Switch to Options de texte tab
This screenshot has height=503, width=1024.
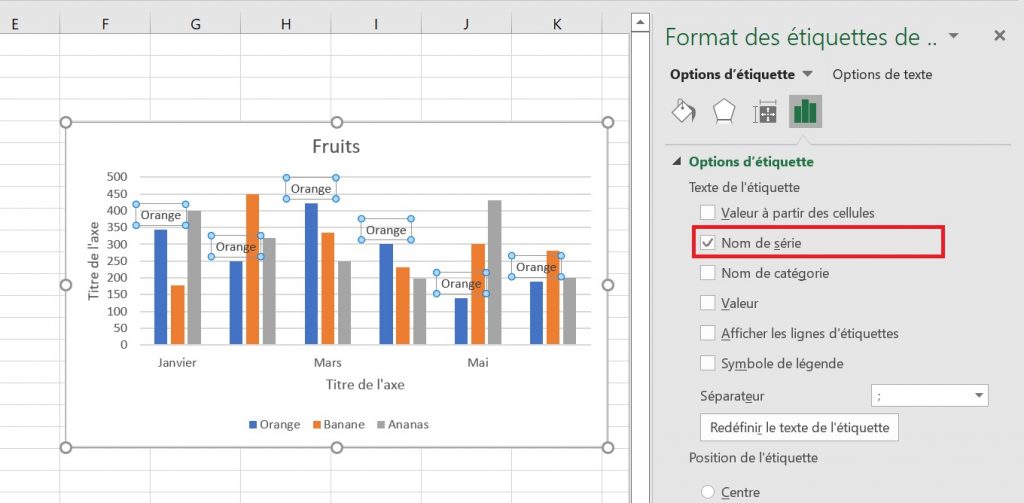(x=882, y=74)
